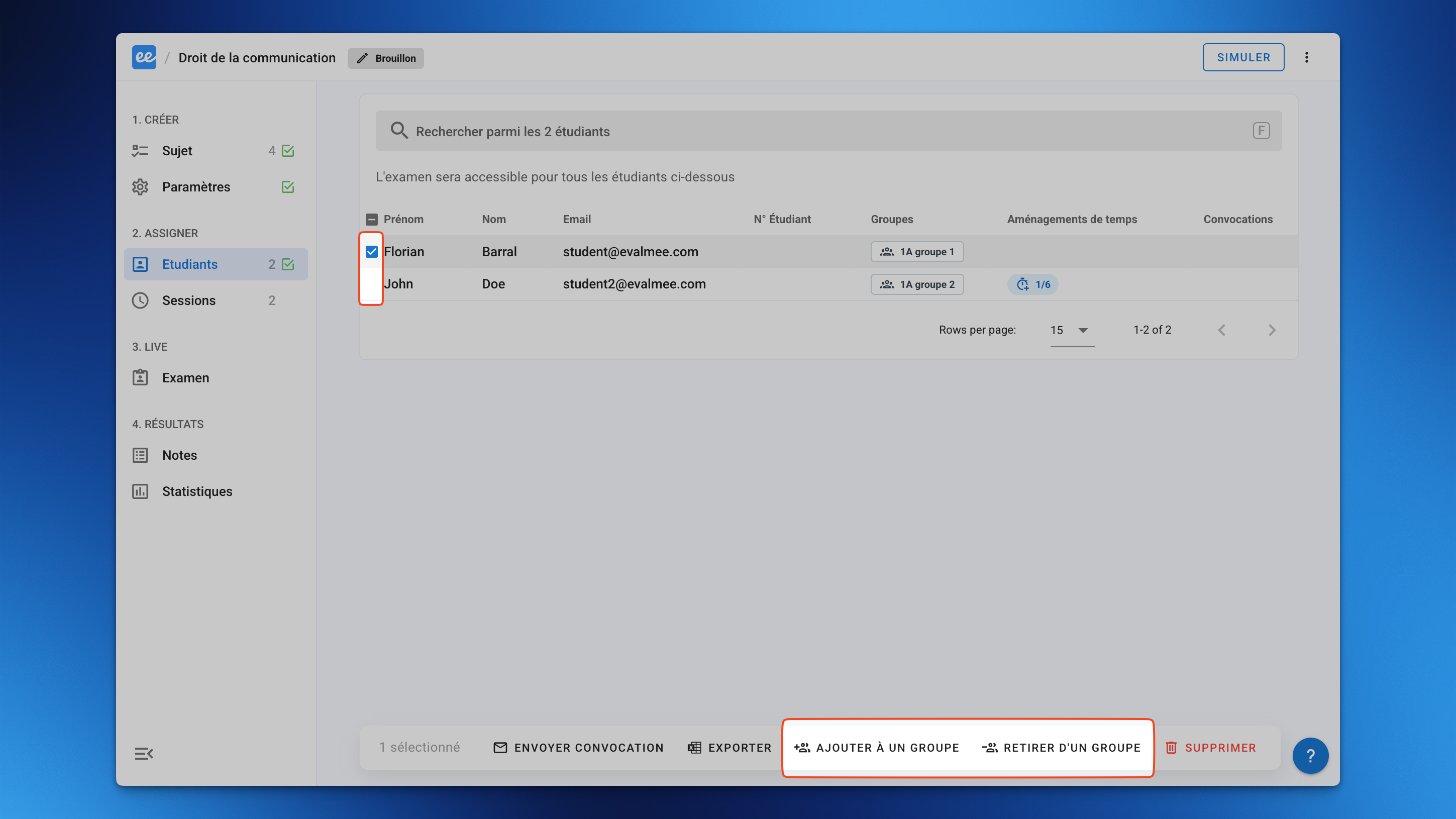Go to next page of students
Image resolution: width=1456 pixels, height=819 pixels.
point(1272,330)
